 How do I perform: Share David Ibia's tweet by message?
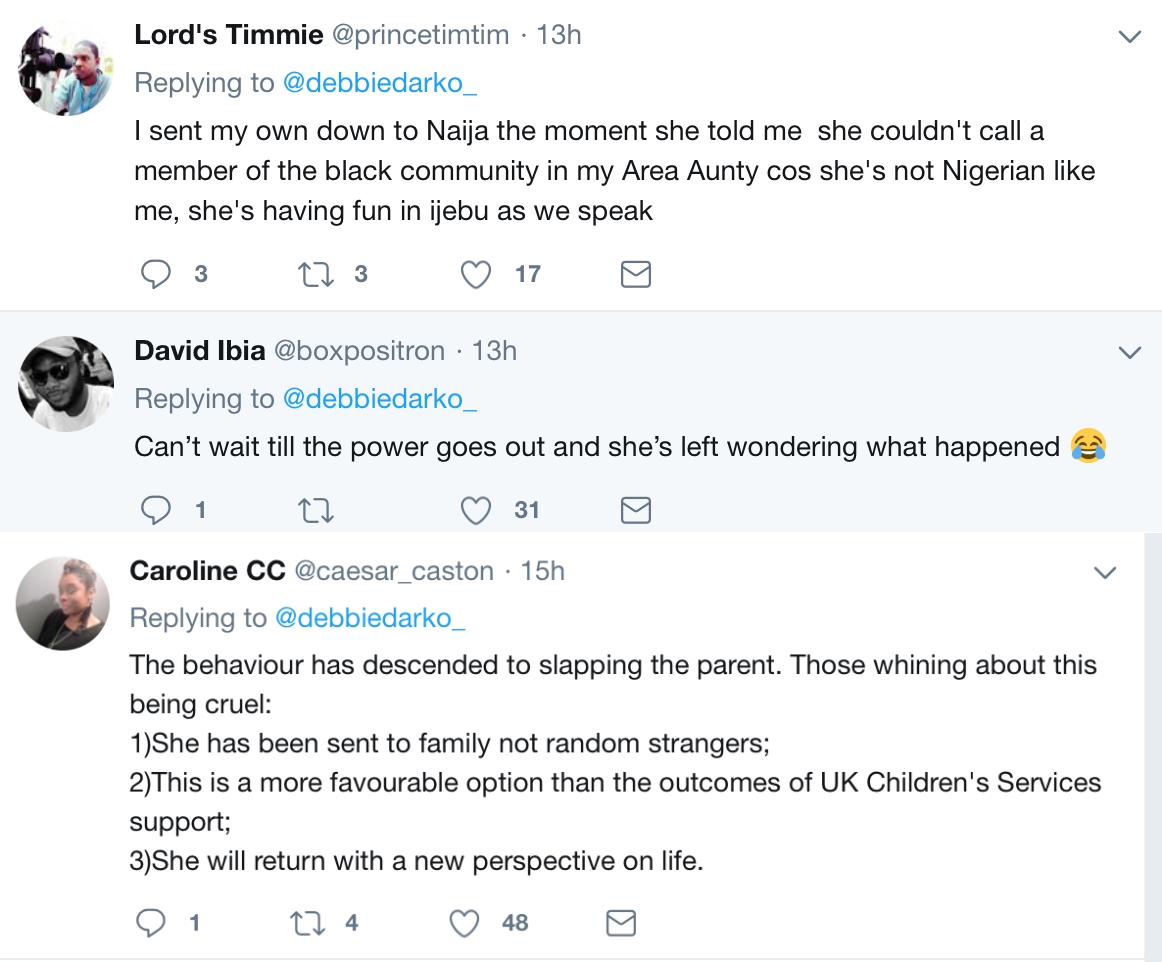[636, 511]
